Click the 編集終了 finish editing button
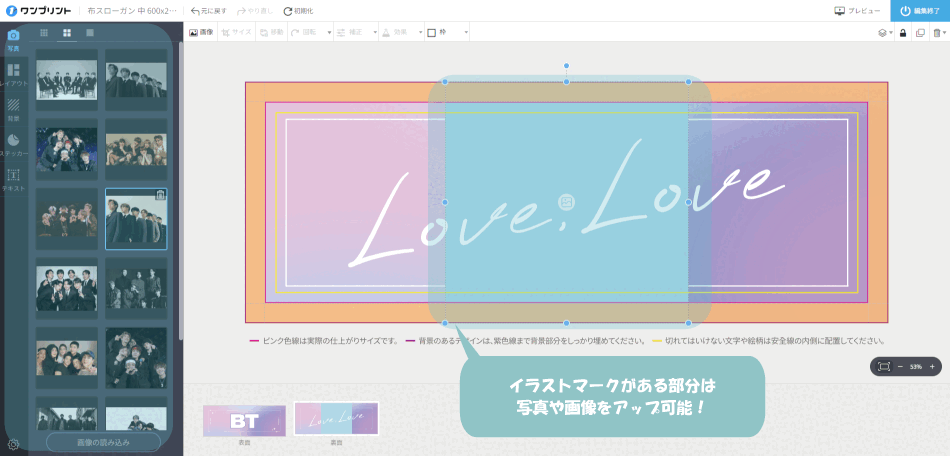This screenshot has height=456, width=950. (x=919, y=11)
